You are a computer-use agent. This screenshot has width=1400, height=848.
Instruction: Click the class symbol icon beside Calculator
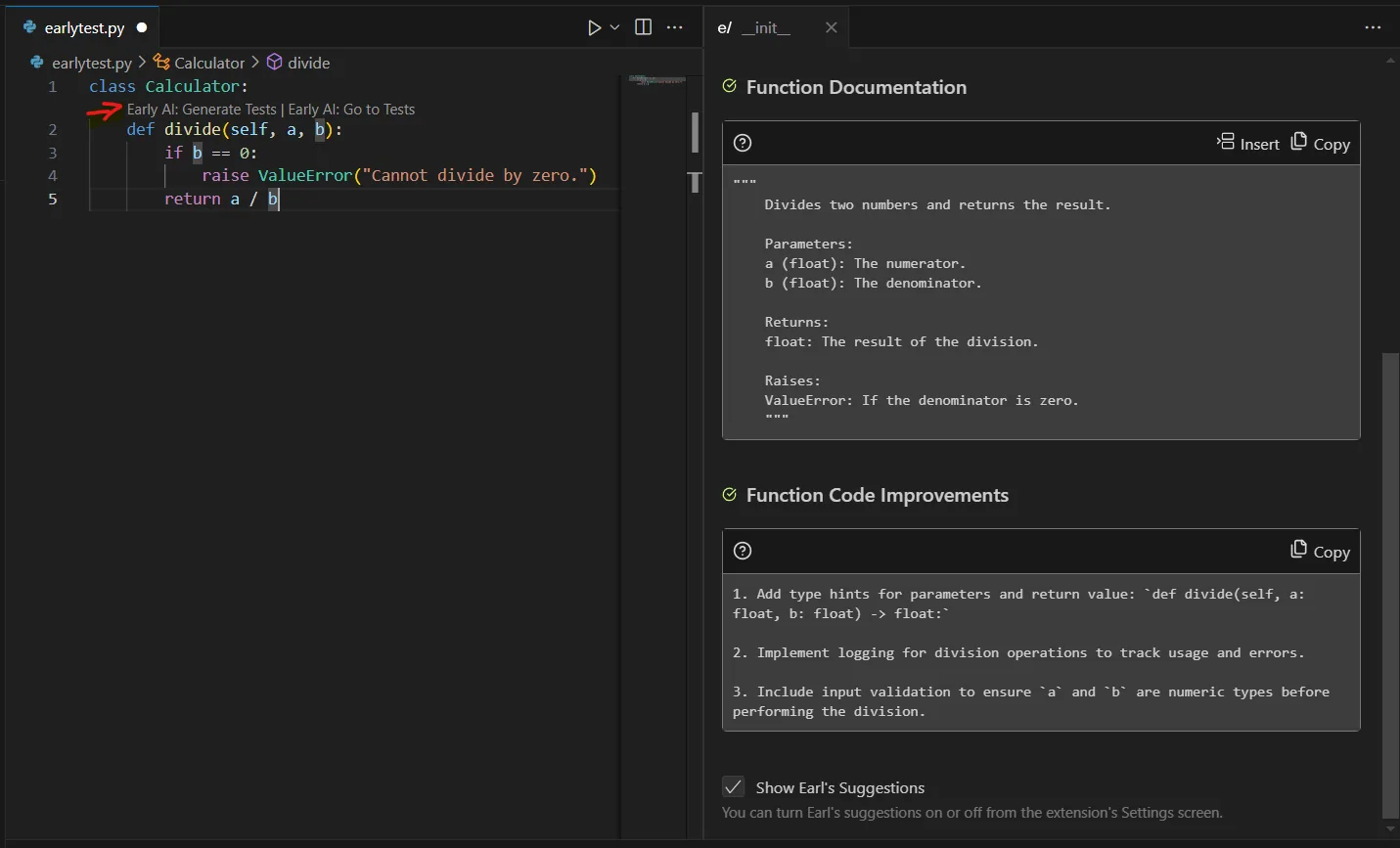coord(161,62)
